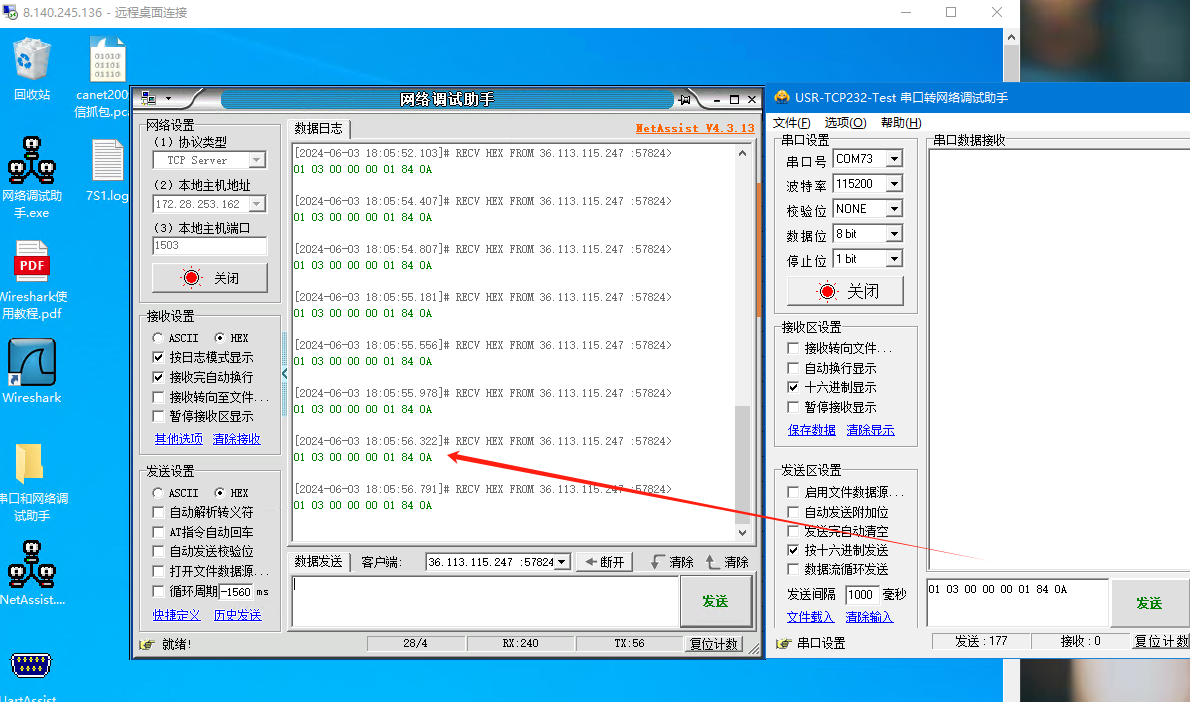Screen dimensions: 1190x702
Task: Open the 协议类型 TCP Server dropdown
Action: (x=257, y=160)
